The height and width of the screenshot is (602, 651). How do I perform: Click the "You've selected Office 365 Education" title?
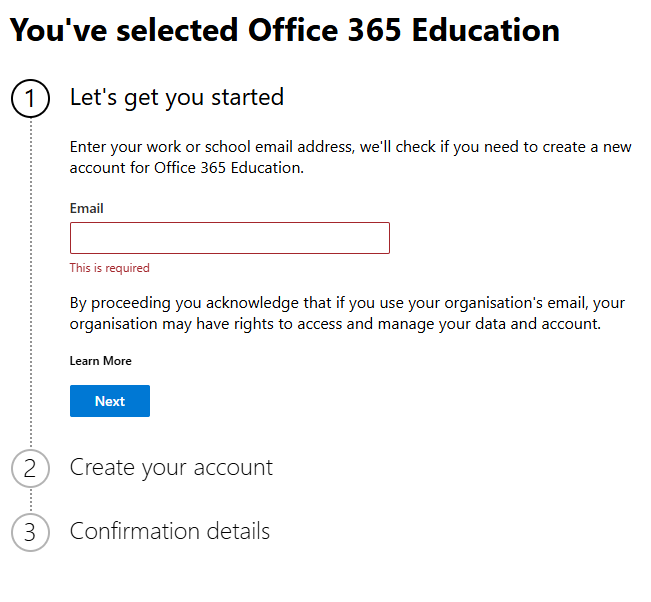284,30
